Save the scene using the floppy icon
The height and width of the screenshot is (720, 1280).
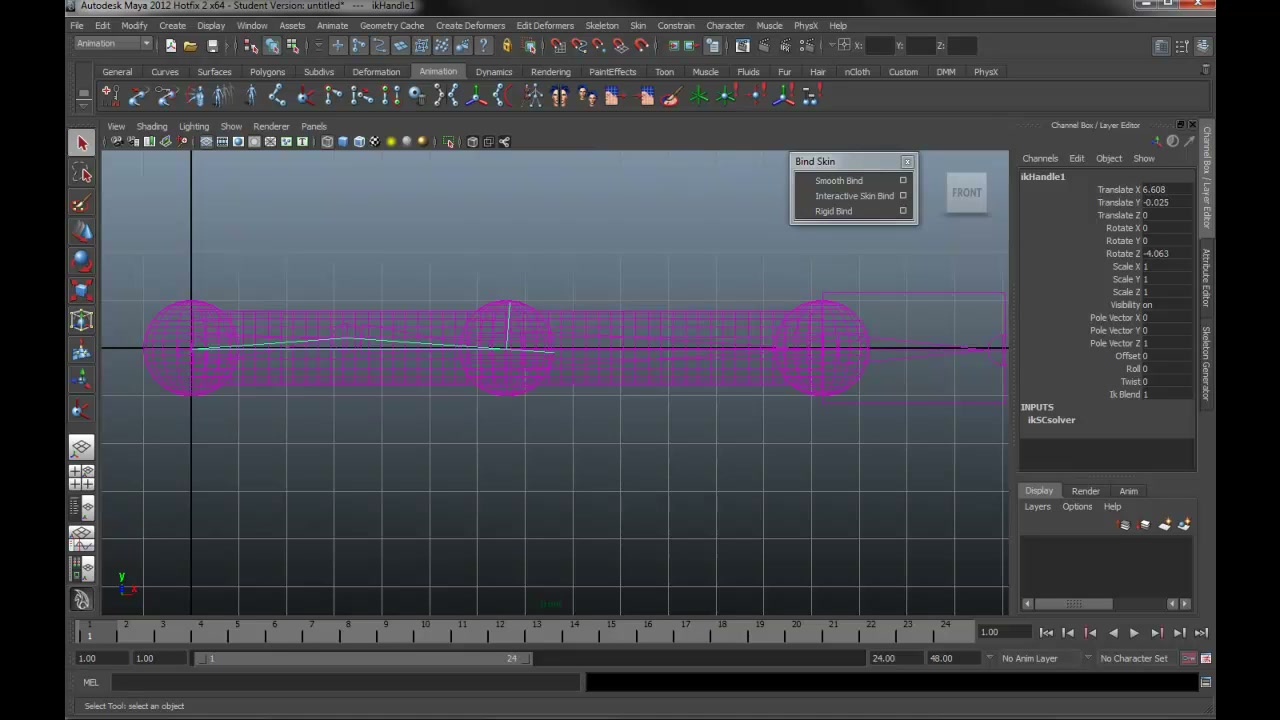212,45
